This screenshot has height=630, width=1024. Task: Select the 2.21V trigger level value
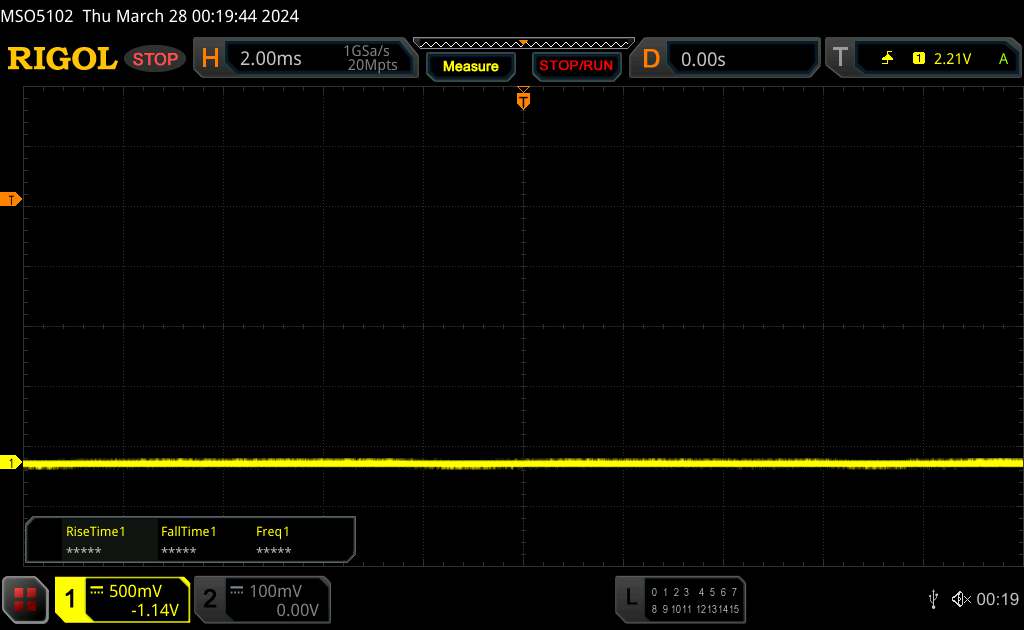click(952, 59)
